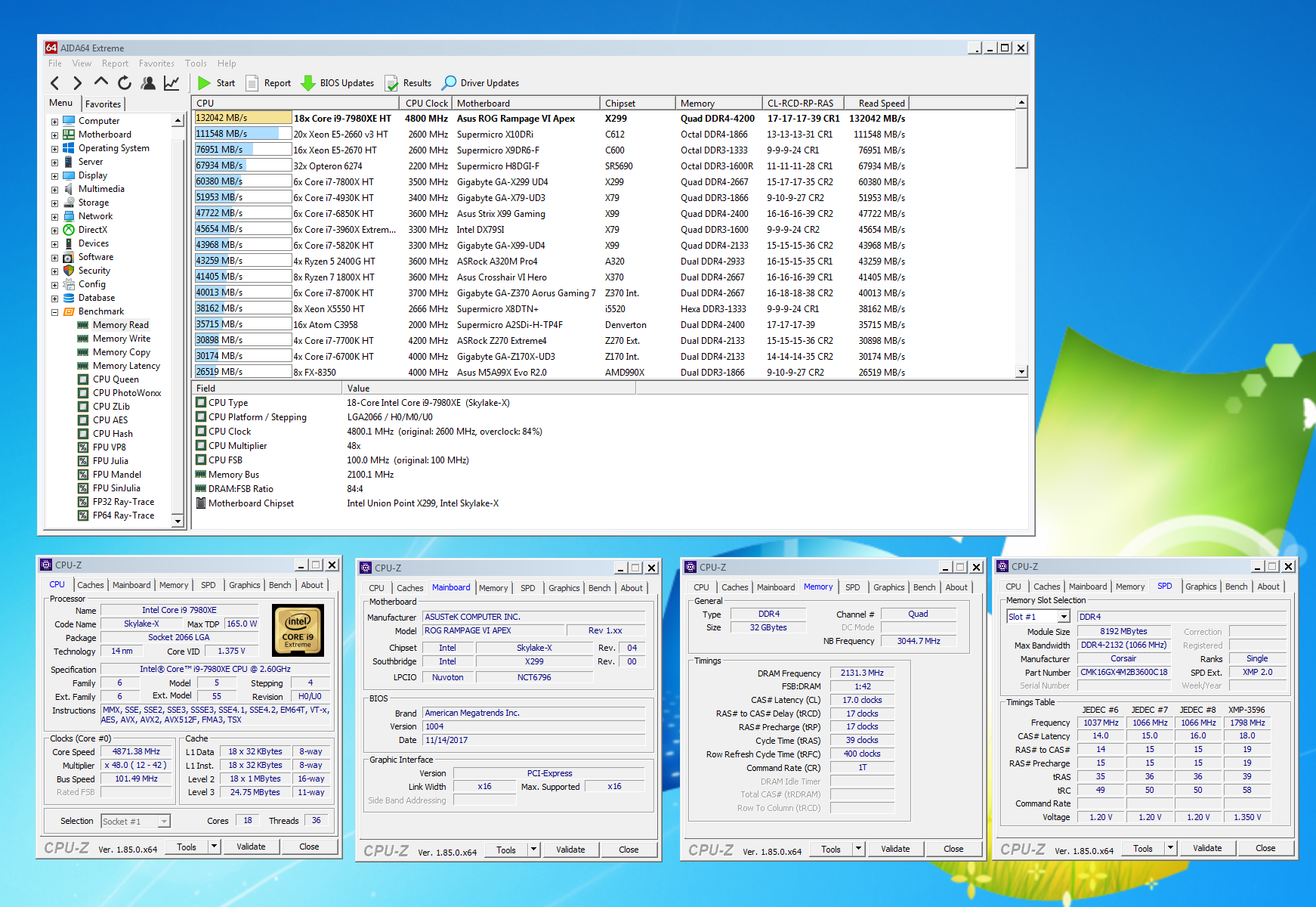Image resolution: width=1316 pixels, height=907 pixels.
Task: Select Memory Read benchmark
Action: 120,325
